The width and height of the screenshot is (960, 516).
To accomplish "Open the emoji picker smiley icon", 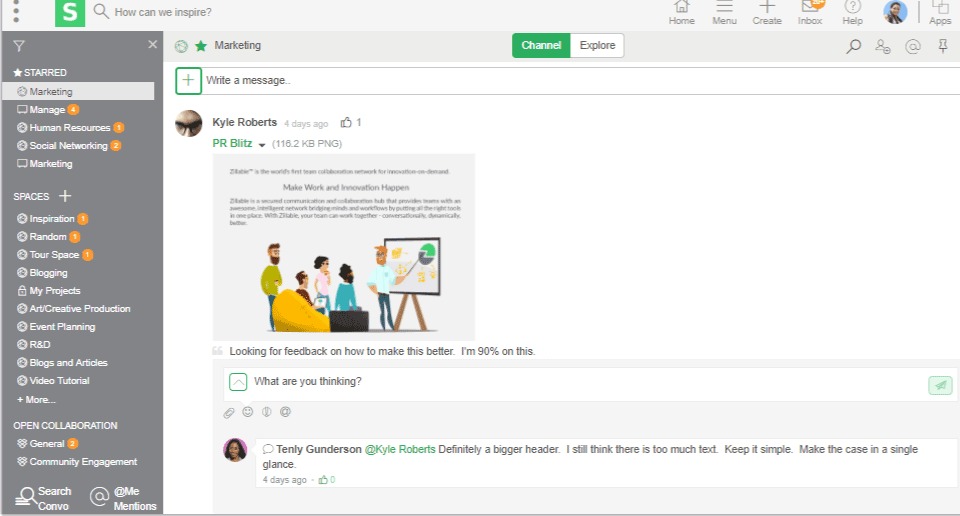I will pyautogui.click(x=247, y=412).
